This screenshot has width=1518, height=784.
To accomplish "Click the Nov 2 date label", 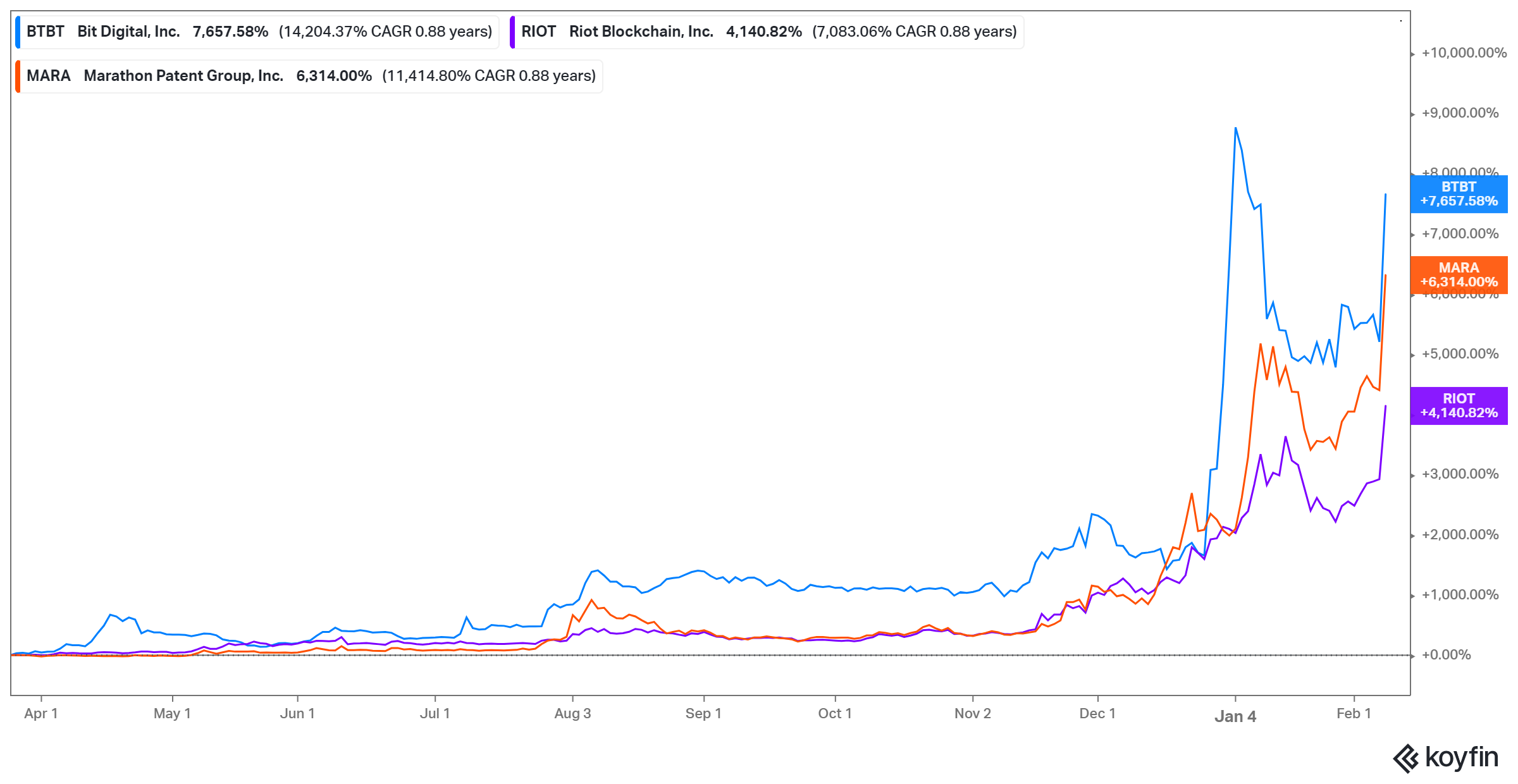I will (973, 713).
